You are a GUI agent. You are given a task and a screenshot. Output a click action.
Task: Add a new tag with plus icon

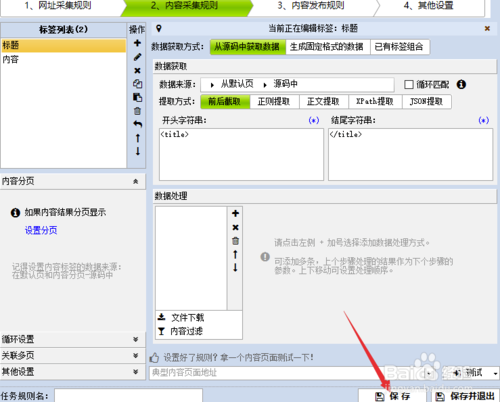[137, 43]
